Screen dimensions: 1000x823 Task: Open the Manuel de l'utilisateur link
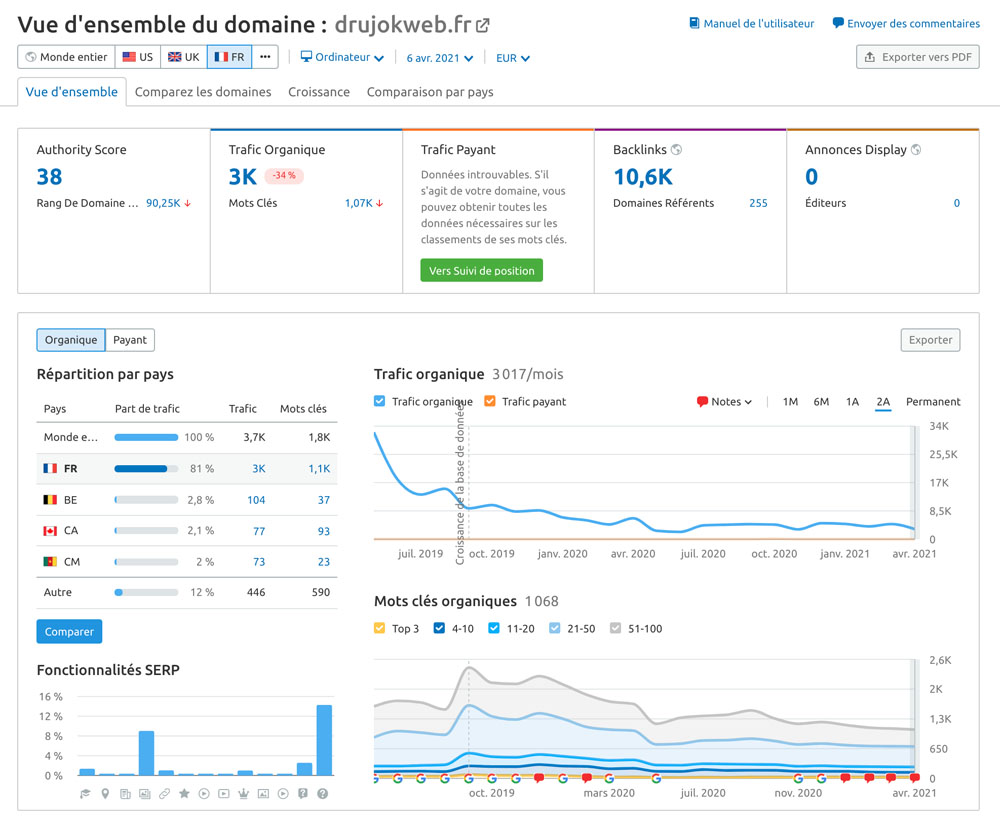[x=759, y=24]
